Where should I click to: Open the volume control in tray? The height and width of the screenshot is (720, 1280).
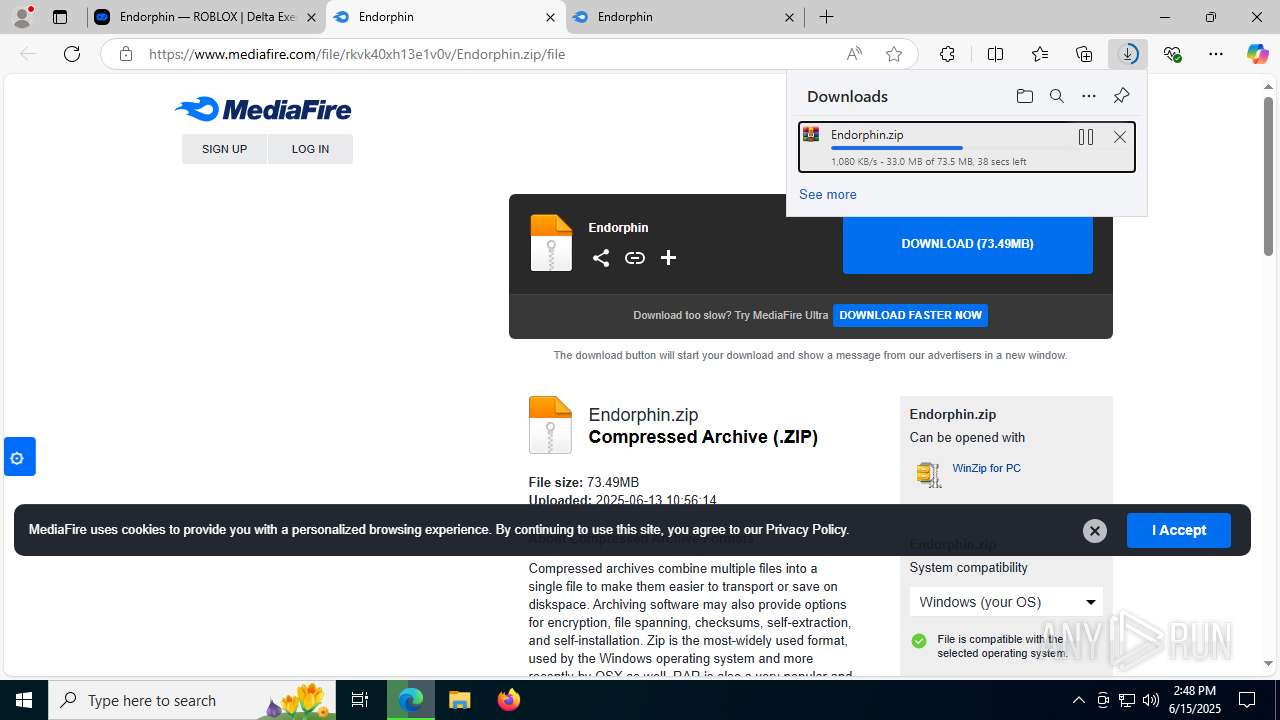(x=1151, y=700)
